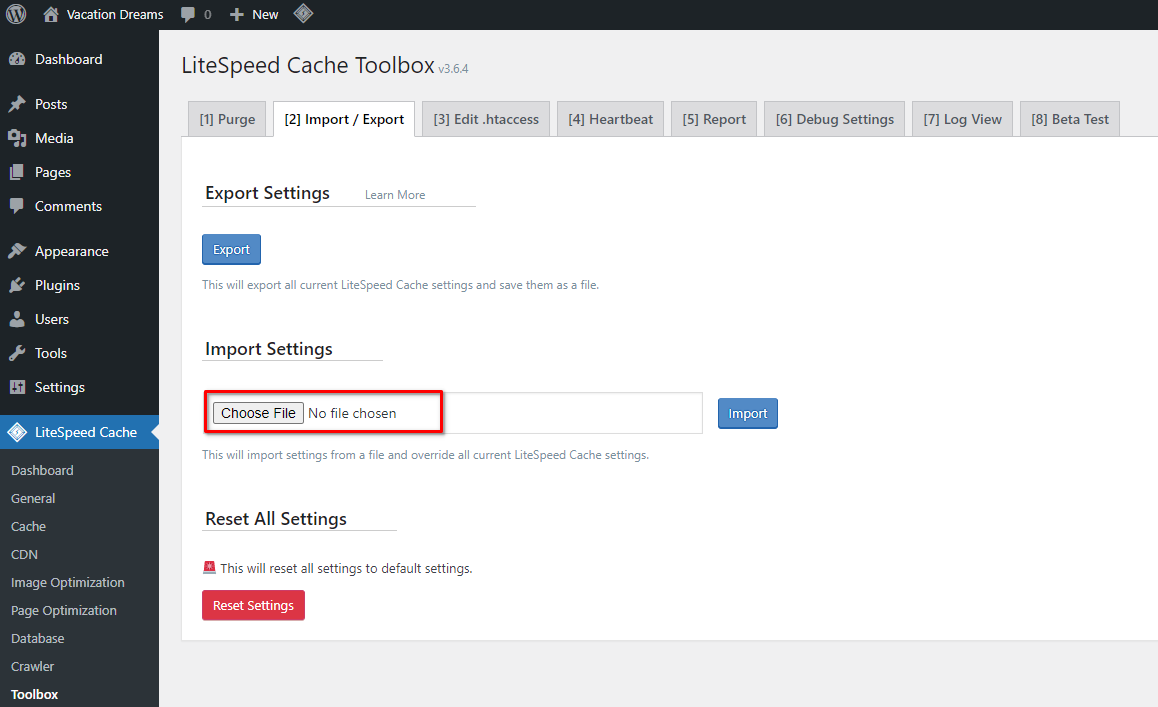Click + New in the admin toolbar
The image size is (1158, 707).
point(253,14)
